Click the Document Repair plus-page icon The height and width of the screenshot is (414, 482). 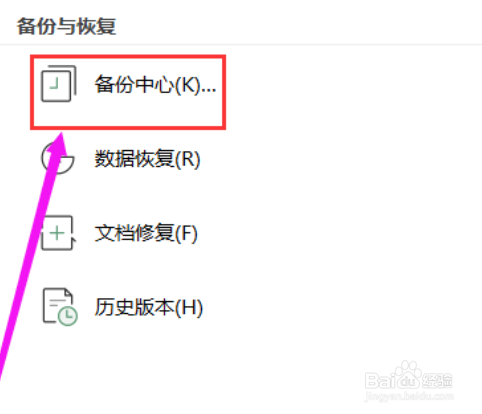(58, 233)
